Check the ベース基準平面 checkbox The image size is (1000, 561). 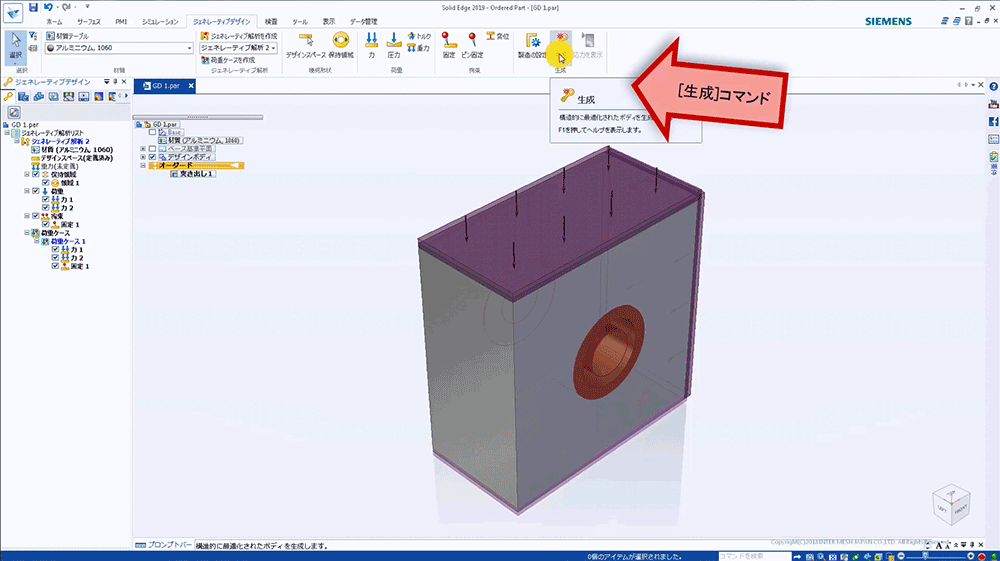[152, 149]
